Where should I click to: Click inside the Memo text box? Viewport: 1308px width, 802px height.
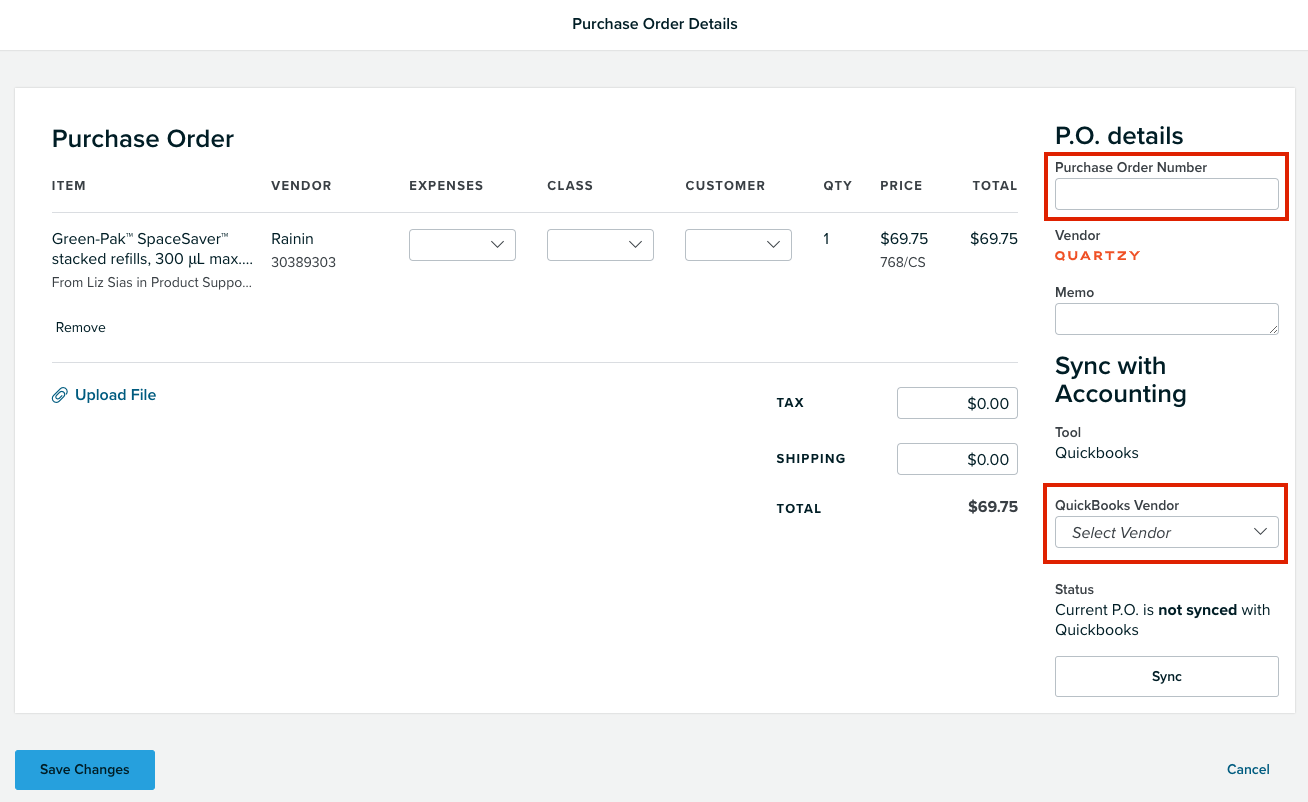pyautogui.click(x=1166, y=318)
